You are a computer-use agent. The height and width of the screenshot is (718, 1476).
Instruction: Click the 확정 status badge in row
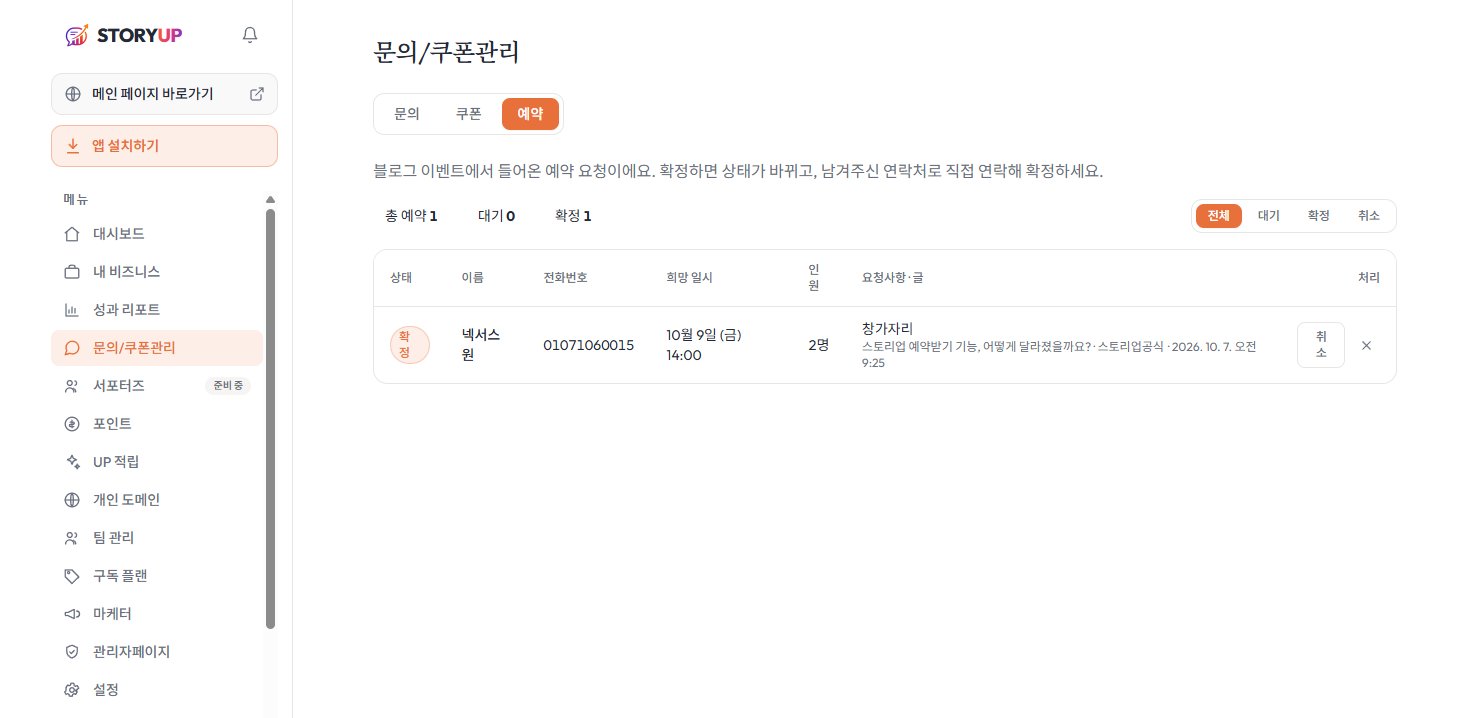click(x=410, y=345)
